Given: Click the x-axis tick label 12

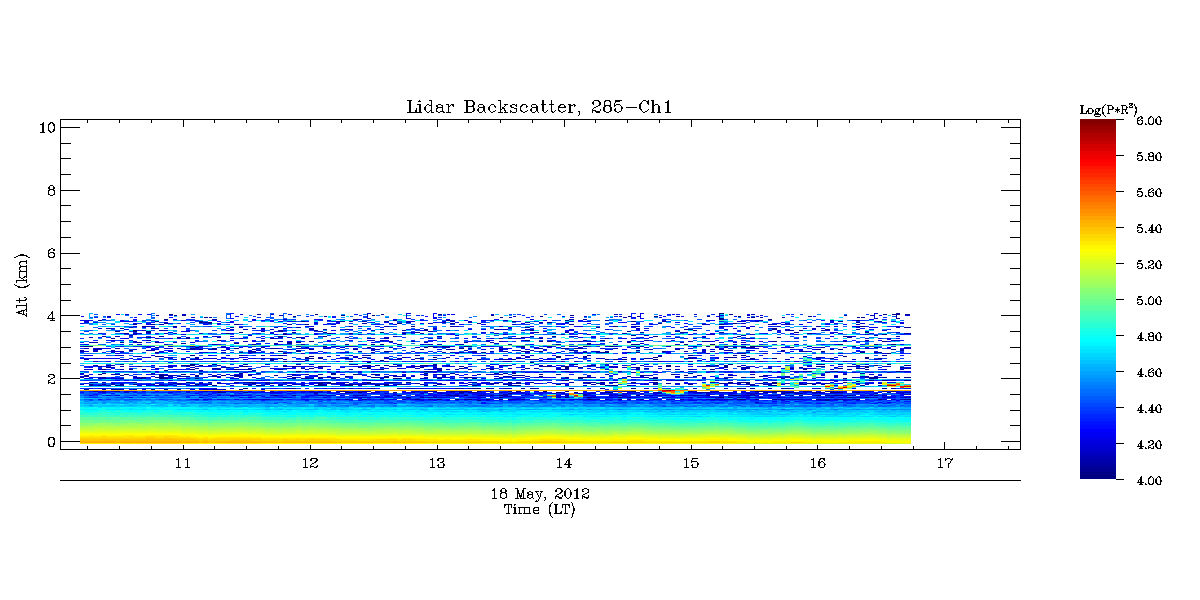Looking at the screenshot, I should 309,464.
